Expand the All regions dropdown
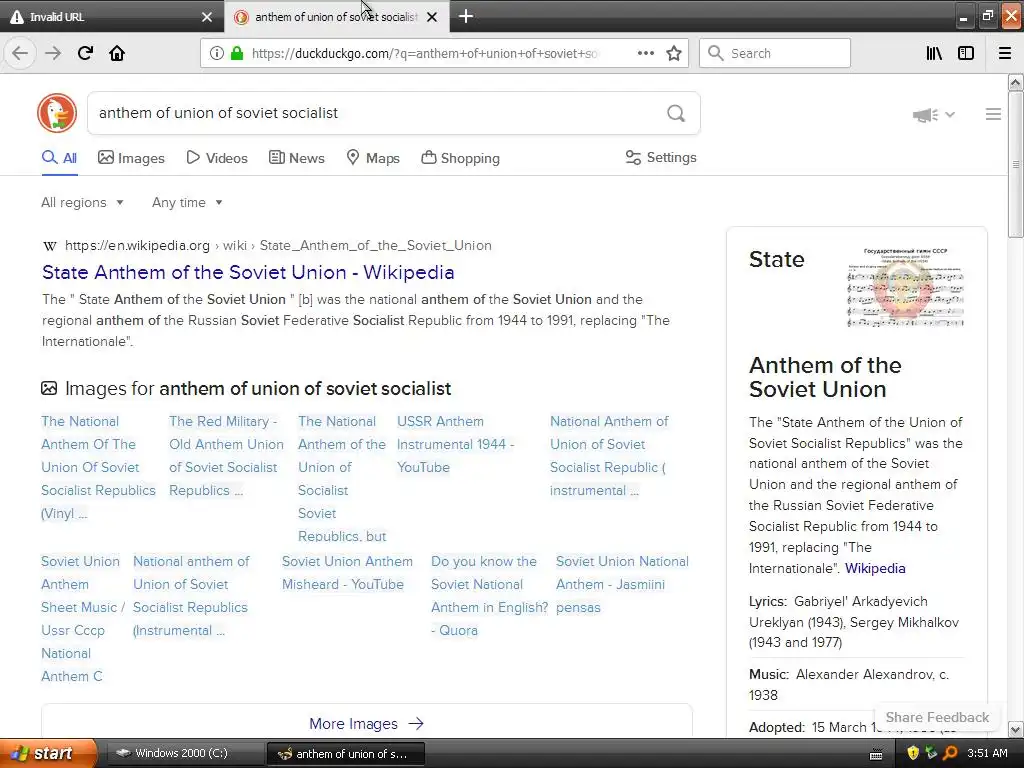This screenshot has width=1024, height=768. click(x=82, y=202)
